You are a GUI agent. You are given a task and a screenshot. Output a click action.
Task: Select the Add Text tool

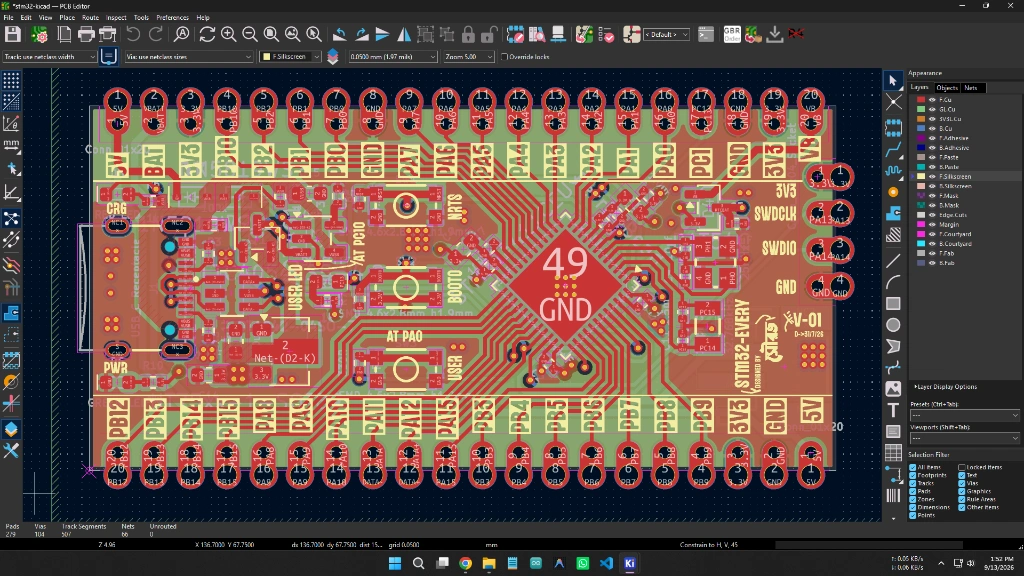pyautogui.click(x=893, y=410)
